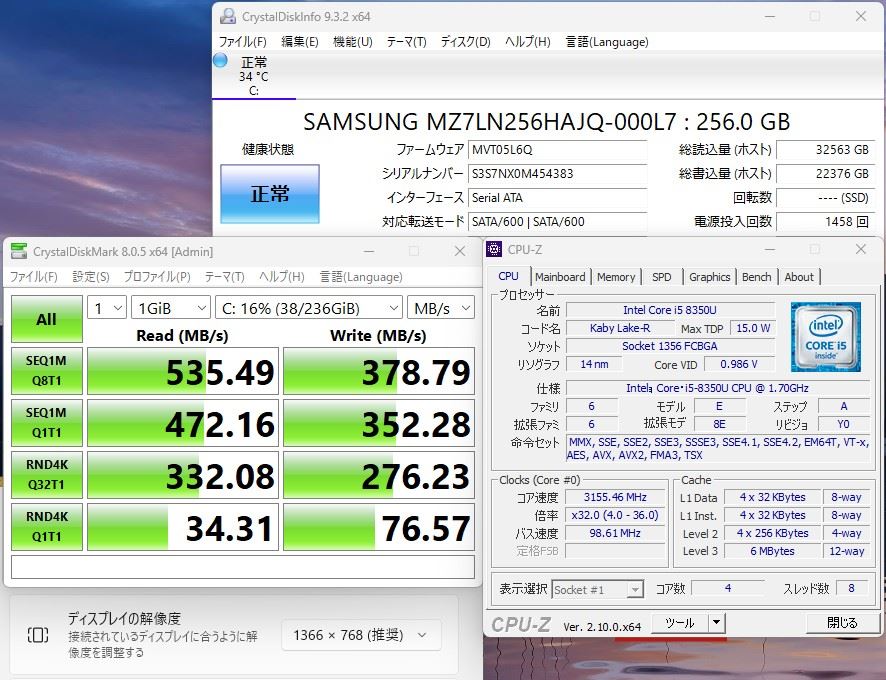Switch to the Mainboard tab in CPU-Z
The width and height of the screenshot is (886, 680).
click(x=560, y=276)
